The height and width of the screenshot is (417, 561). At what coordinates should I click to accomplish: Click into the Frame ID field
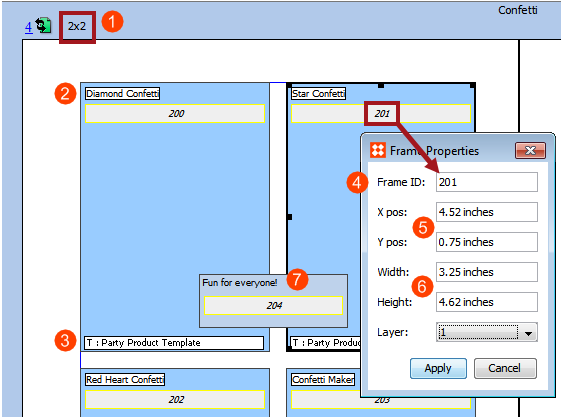[487, 182]
